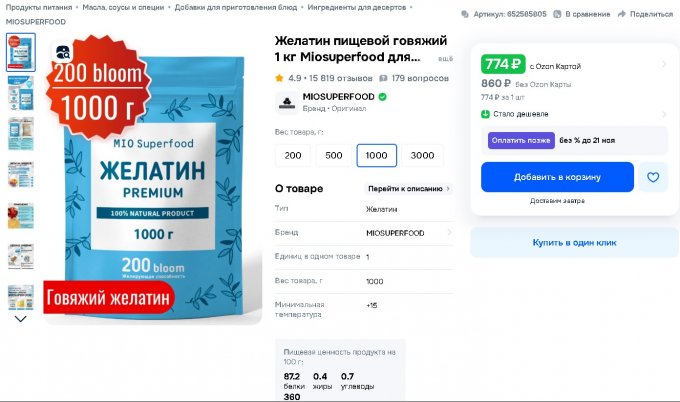
Task: Add product to favorites with heart icon
Action: [x=653, y=177]
